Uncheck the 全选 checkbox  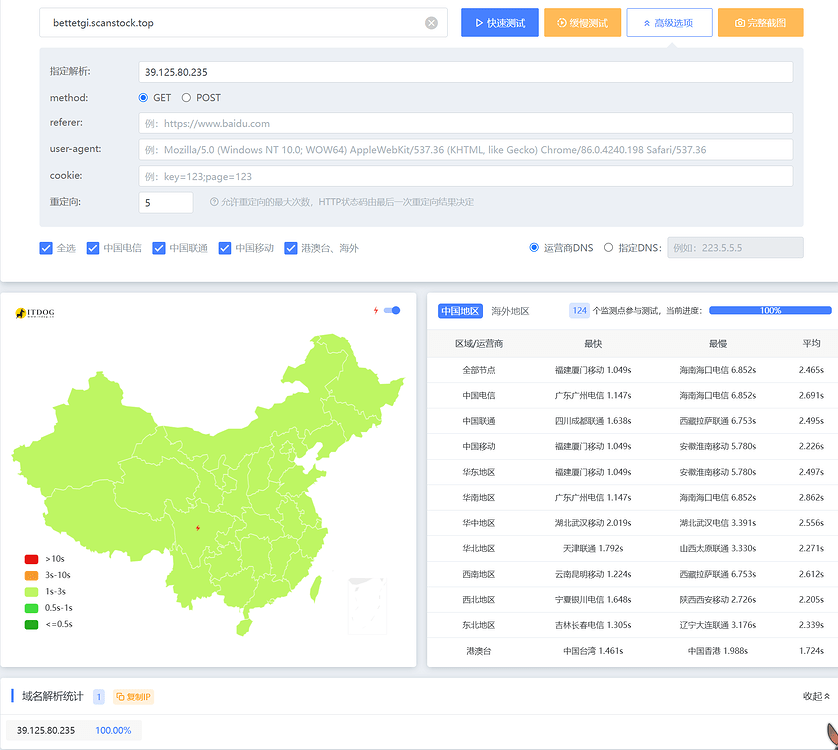click(46, 248)
